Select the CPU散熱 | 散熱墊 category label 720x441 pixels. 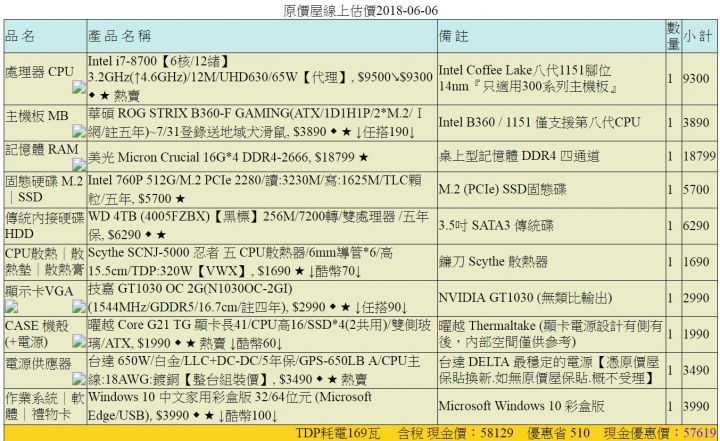click(45, 261)
